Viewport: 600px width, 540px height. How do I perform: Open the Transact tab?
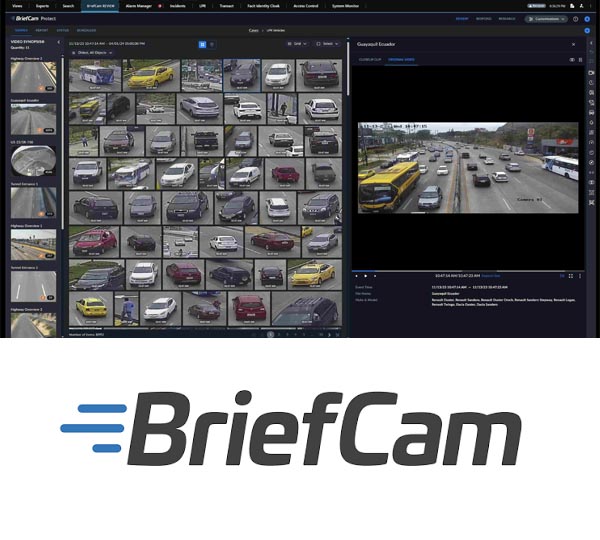point(227,6)
